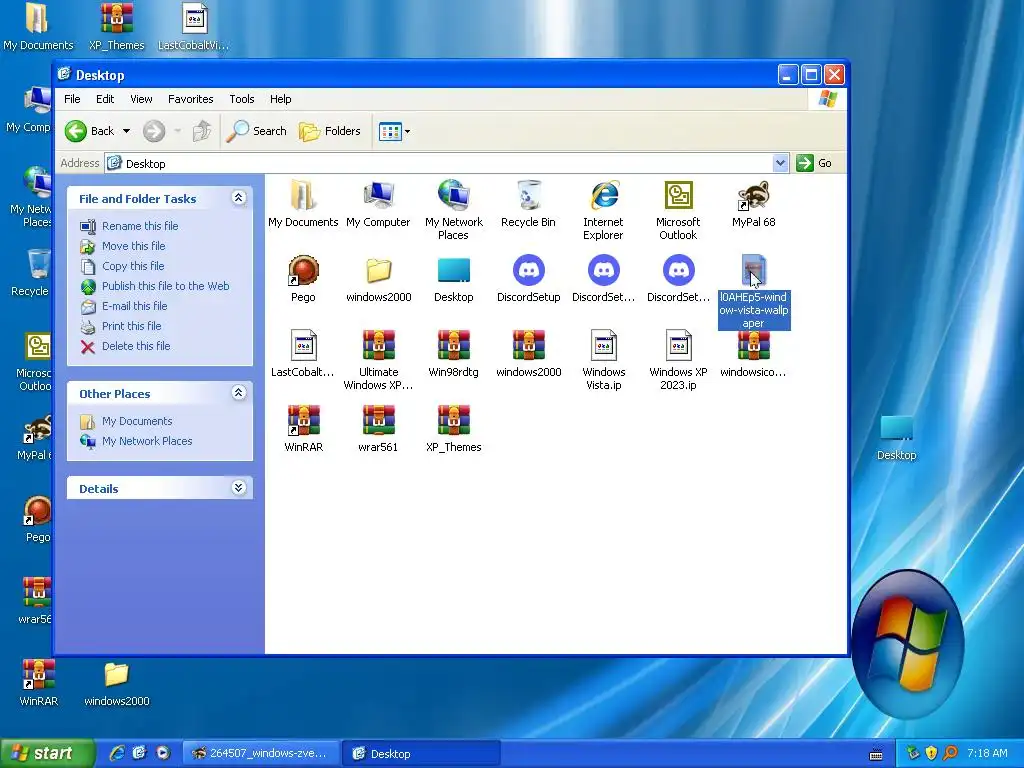Select My Network Places icon in file pane

(453, 196)
